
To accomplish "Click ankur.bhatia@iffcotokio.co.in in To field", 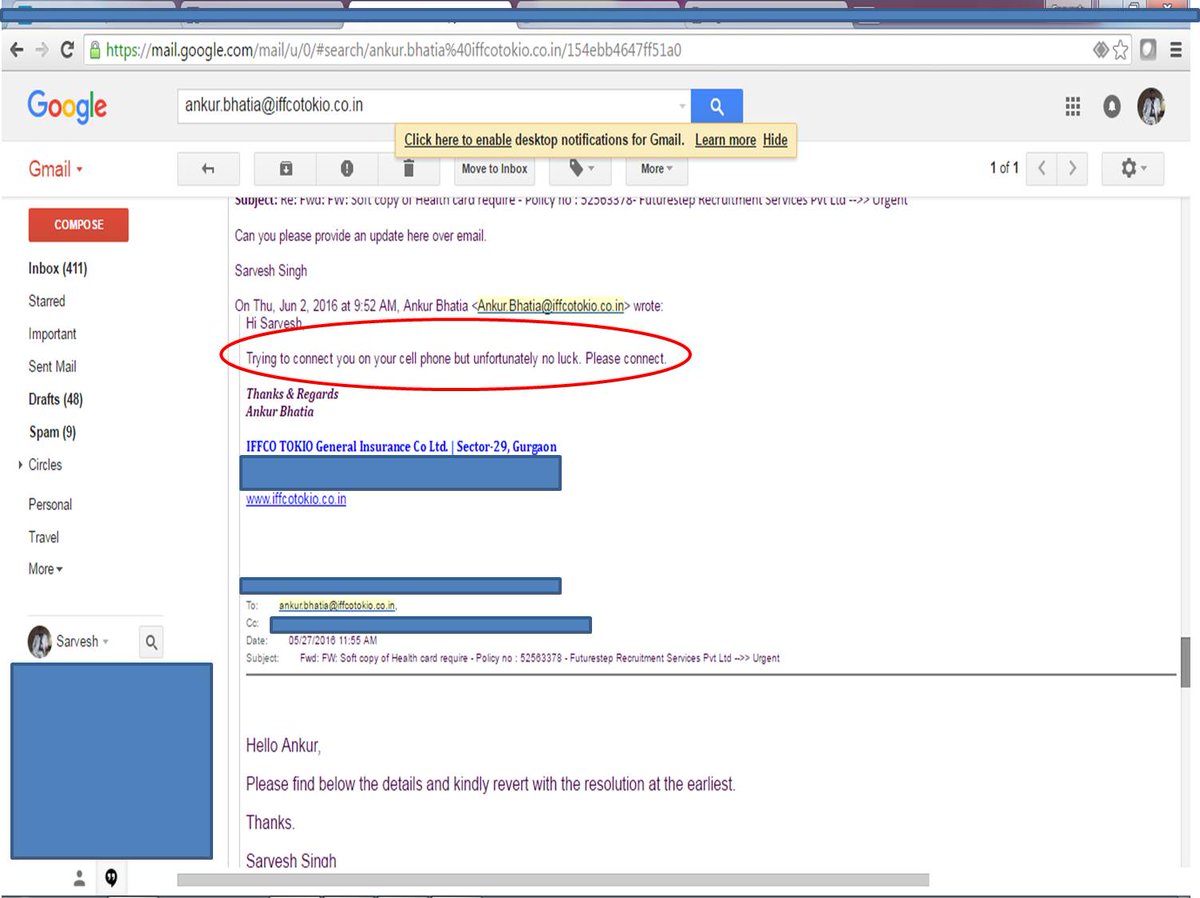I will coord(337,605).
